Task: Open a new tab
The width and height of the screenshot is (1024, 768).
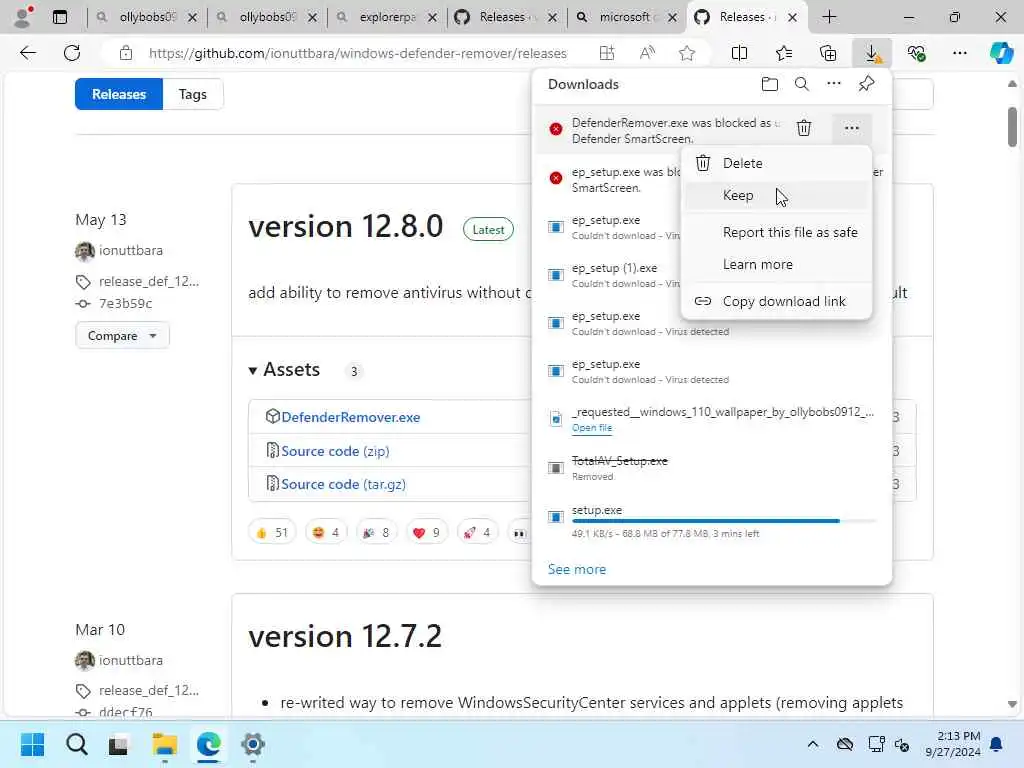Action: coord(829,17)
